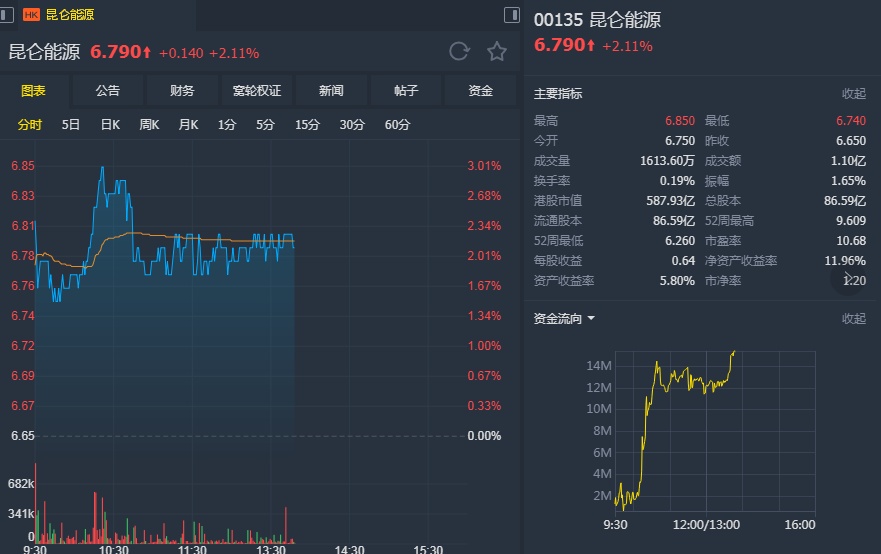Click the 14M label on fund flow chart
881x554 pixels.
point(598,366)
